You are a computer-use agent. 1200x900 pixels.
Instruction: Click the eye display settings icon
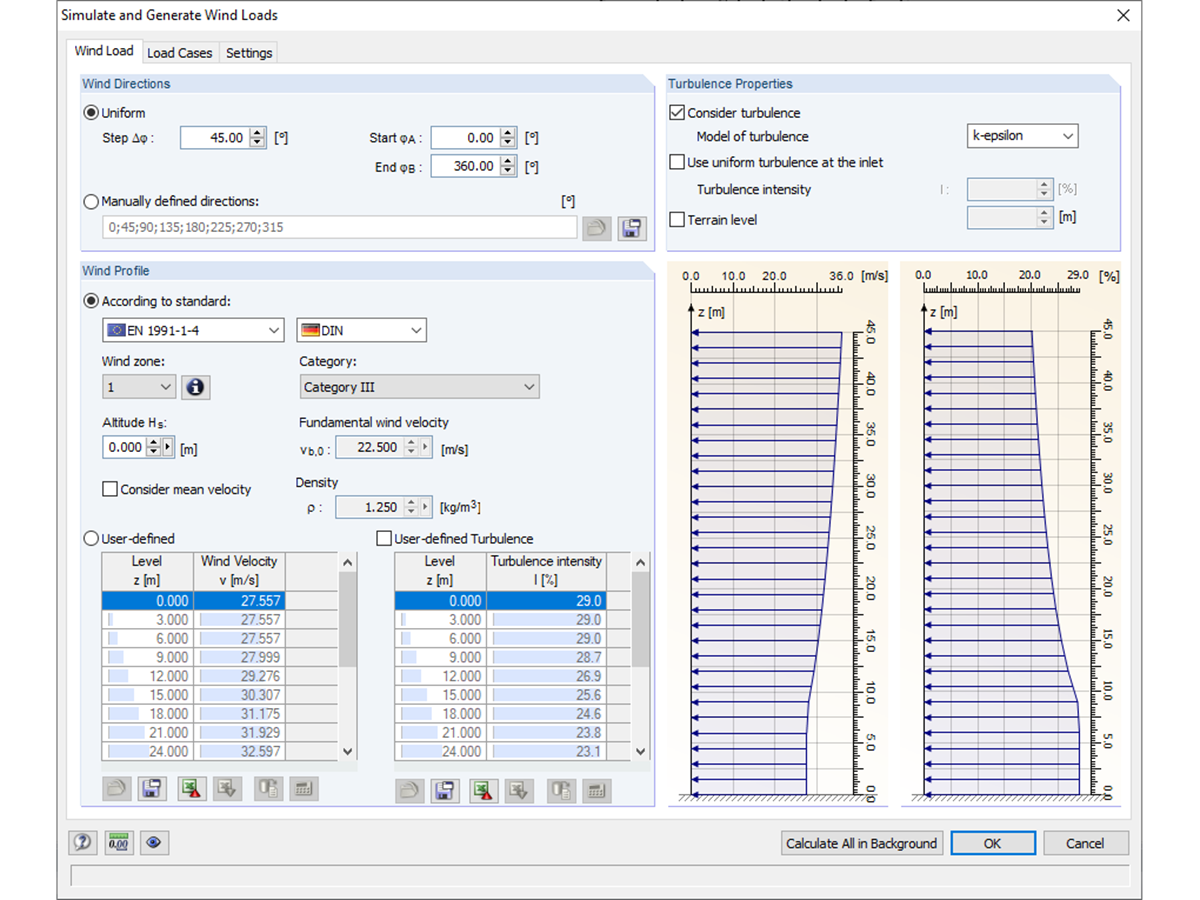[154, 843]
